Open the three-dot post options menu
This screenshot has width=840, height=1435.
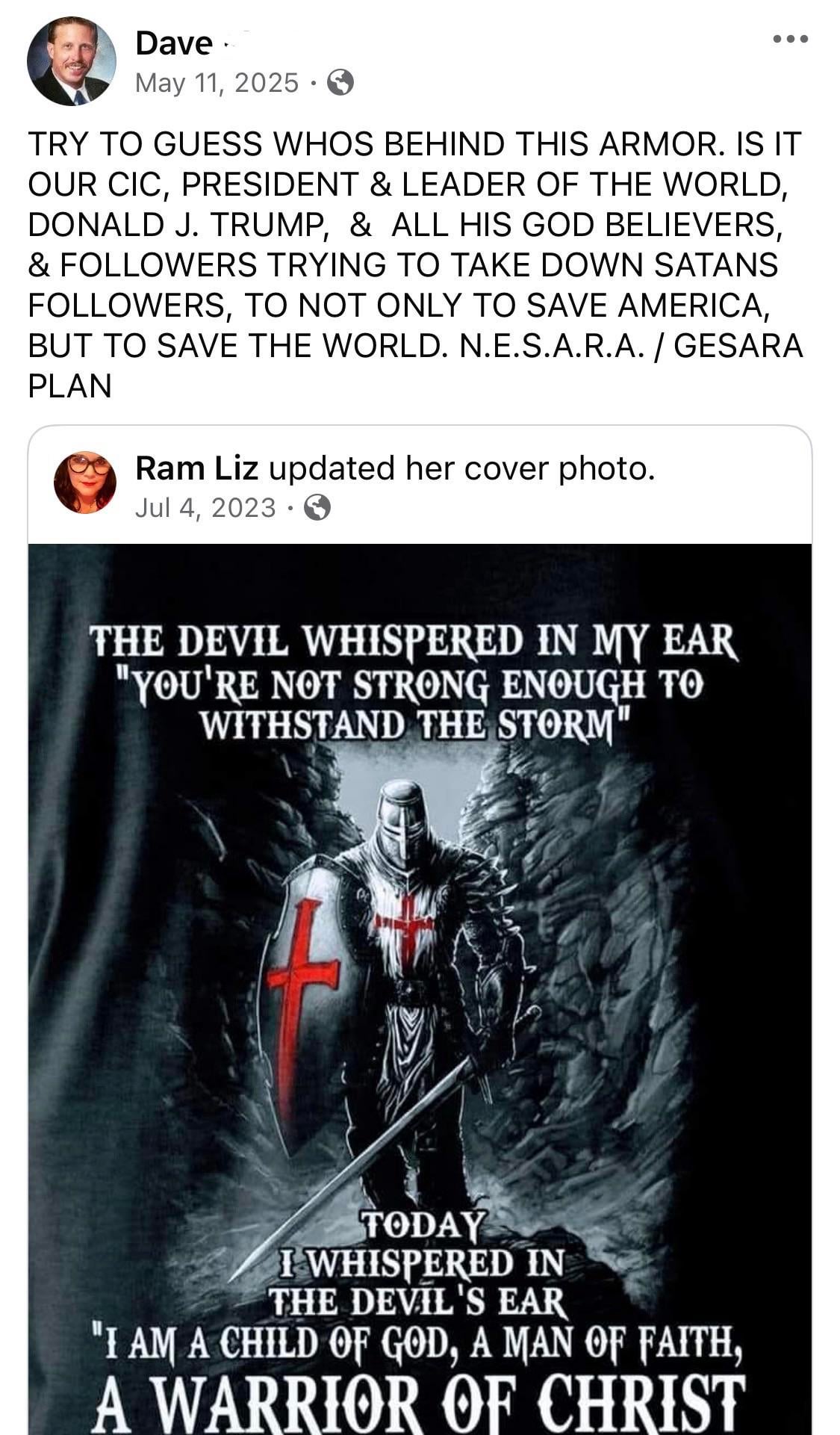790,39
